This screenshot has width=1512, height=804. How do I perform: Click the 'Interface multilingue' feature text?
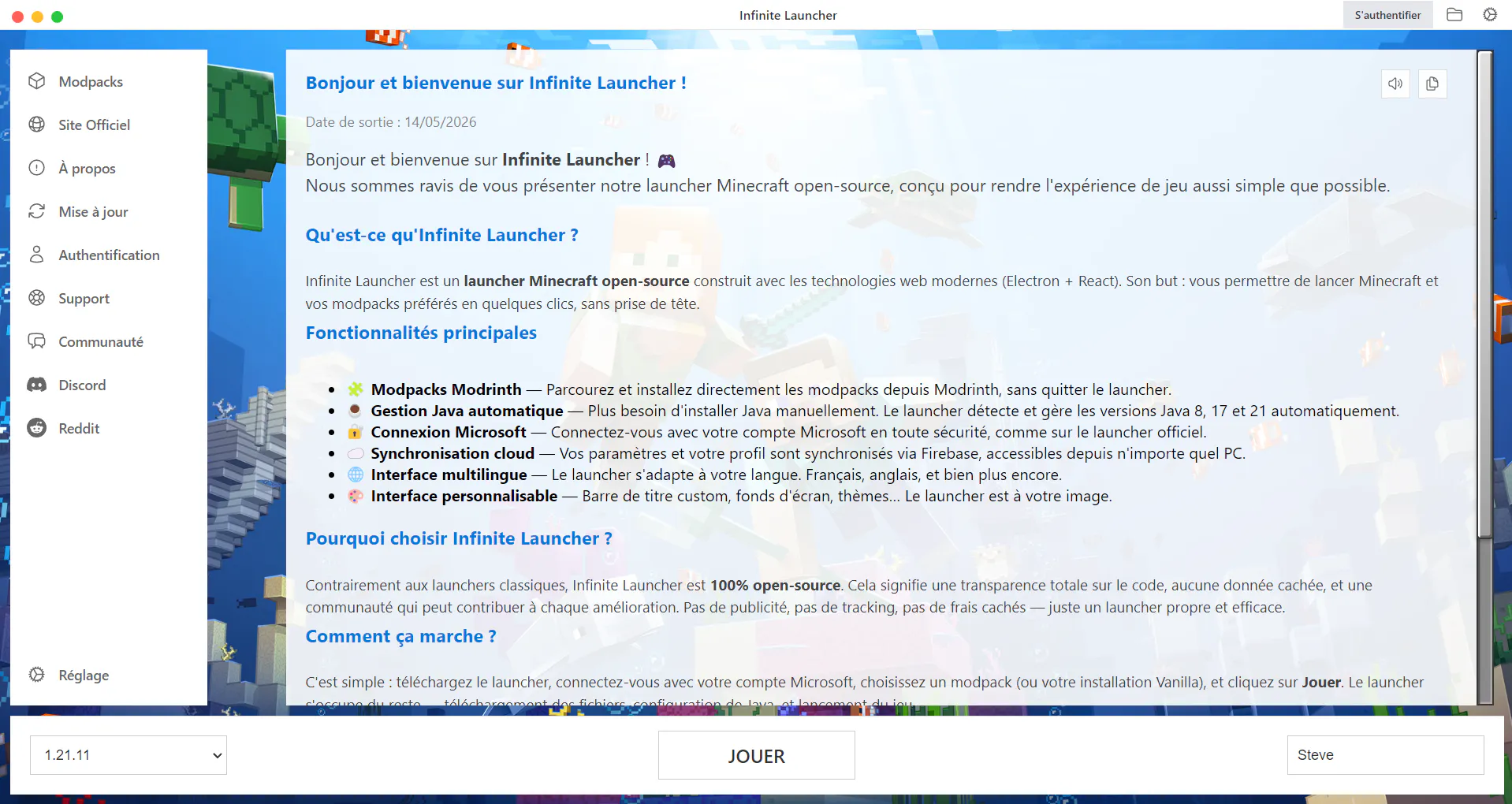point(449,475)
